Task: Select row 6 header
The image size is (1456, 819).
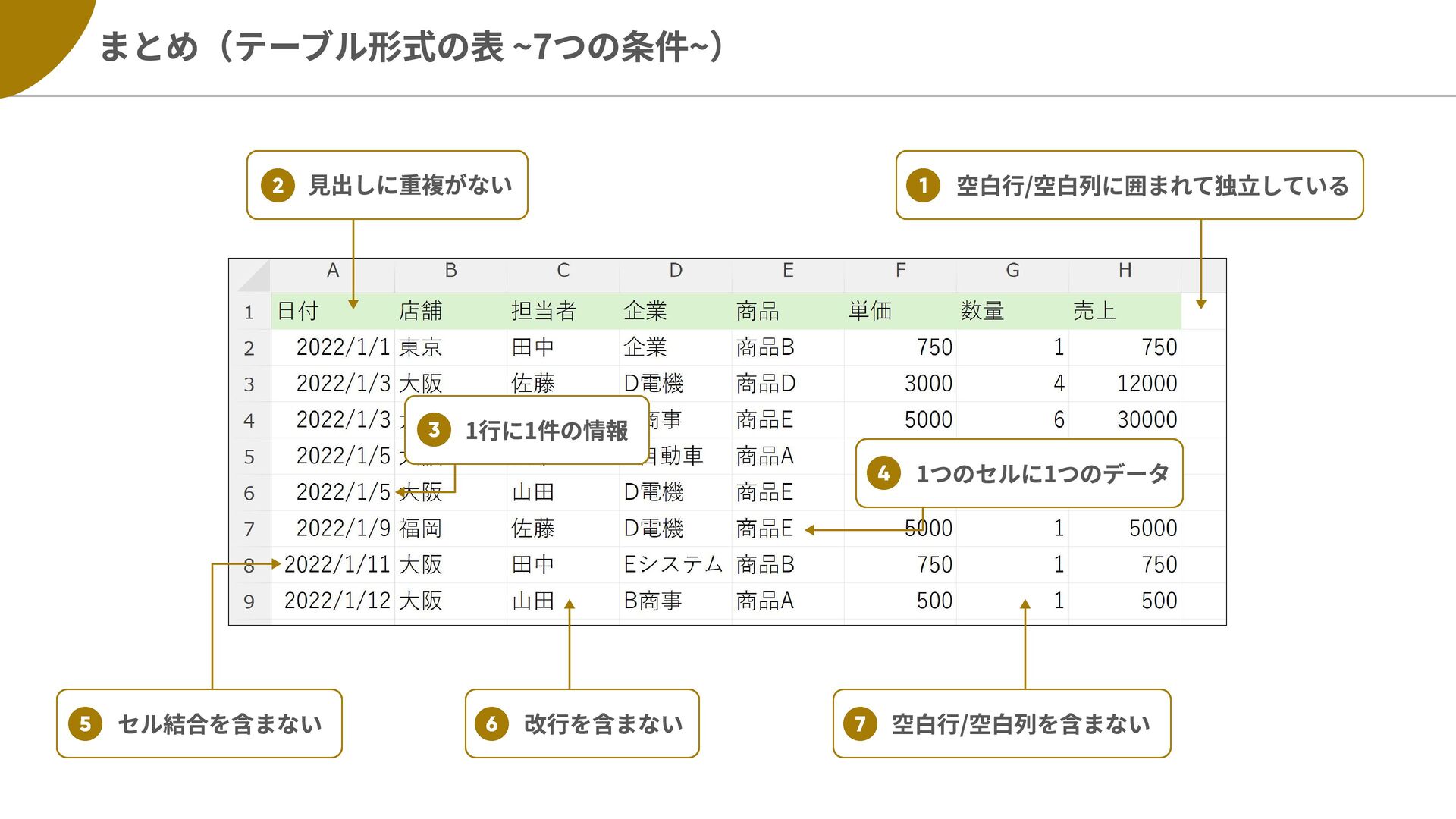Action: click(249, 493)
